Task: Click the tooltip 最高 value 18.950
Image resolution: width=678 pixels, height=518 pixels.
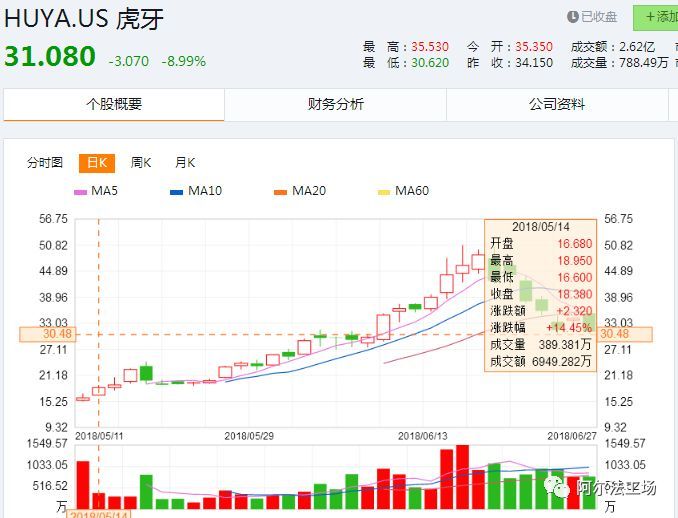Action: coord(574,261)
